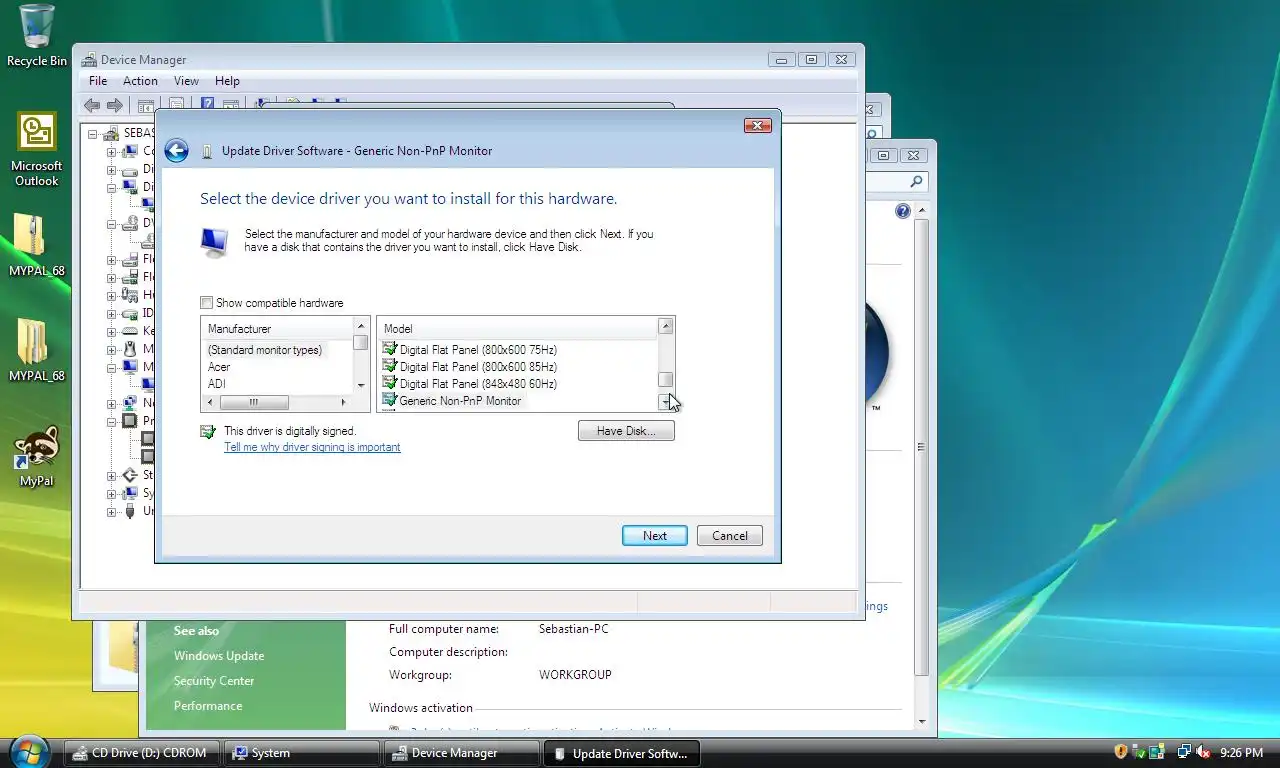
Task: Toggle Show compatible hardware checkbox
Action: (x=207, y=303)
